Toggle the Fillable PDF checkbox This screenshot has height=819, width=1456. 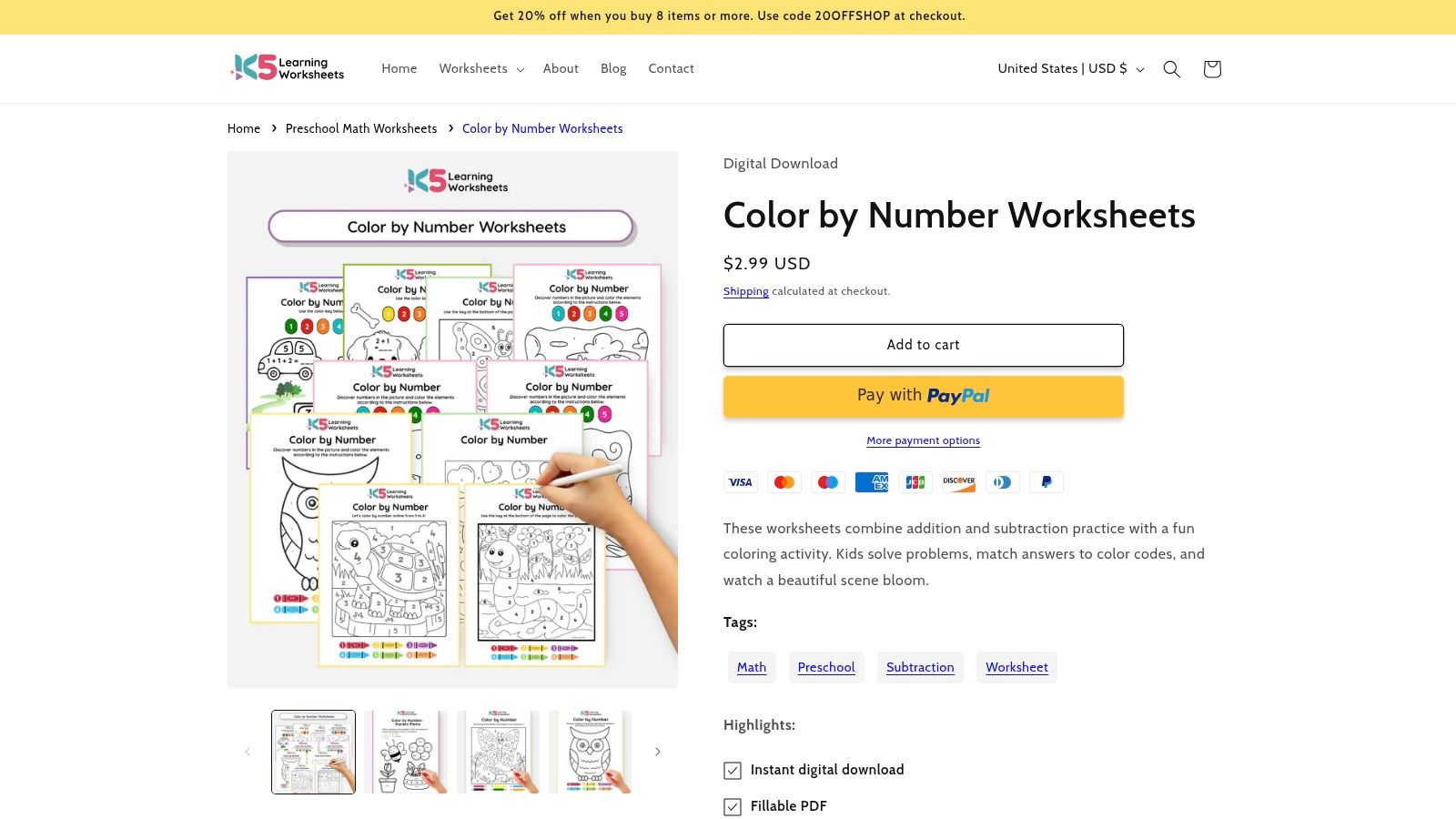pos(732,806)
